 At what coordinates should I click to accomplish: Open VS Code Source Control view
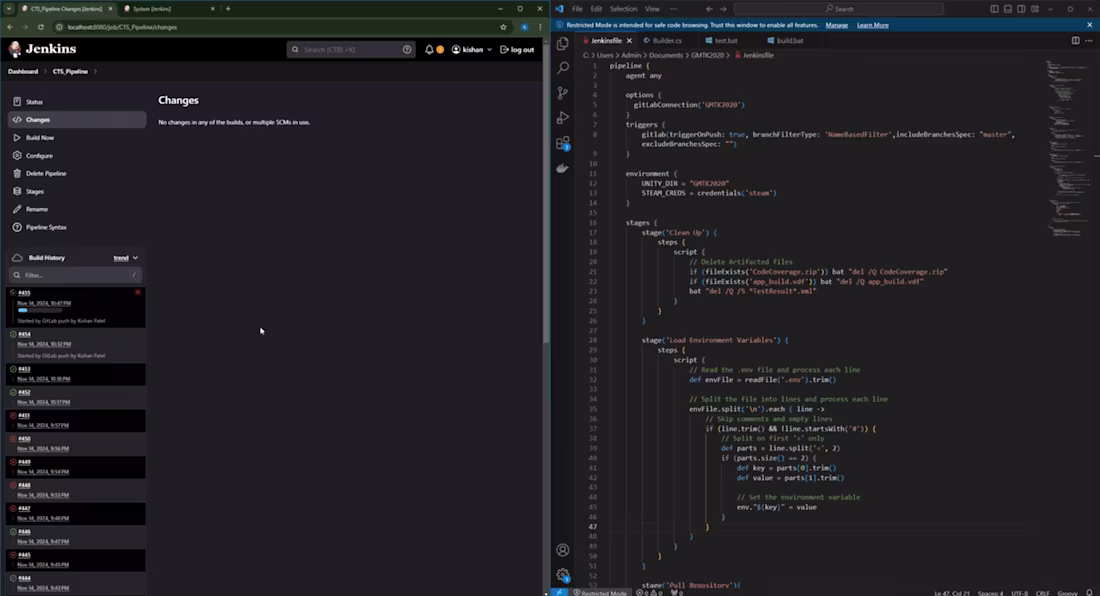[563, 93]
